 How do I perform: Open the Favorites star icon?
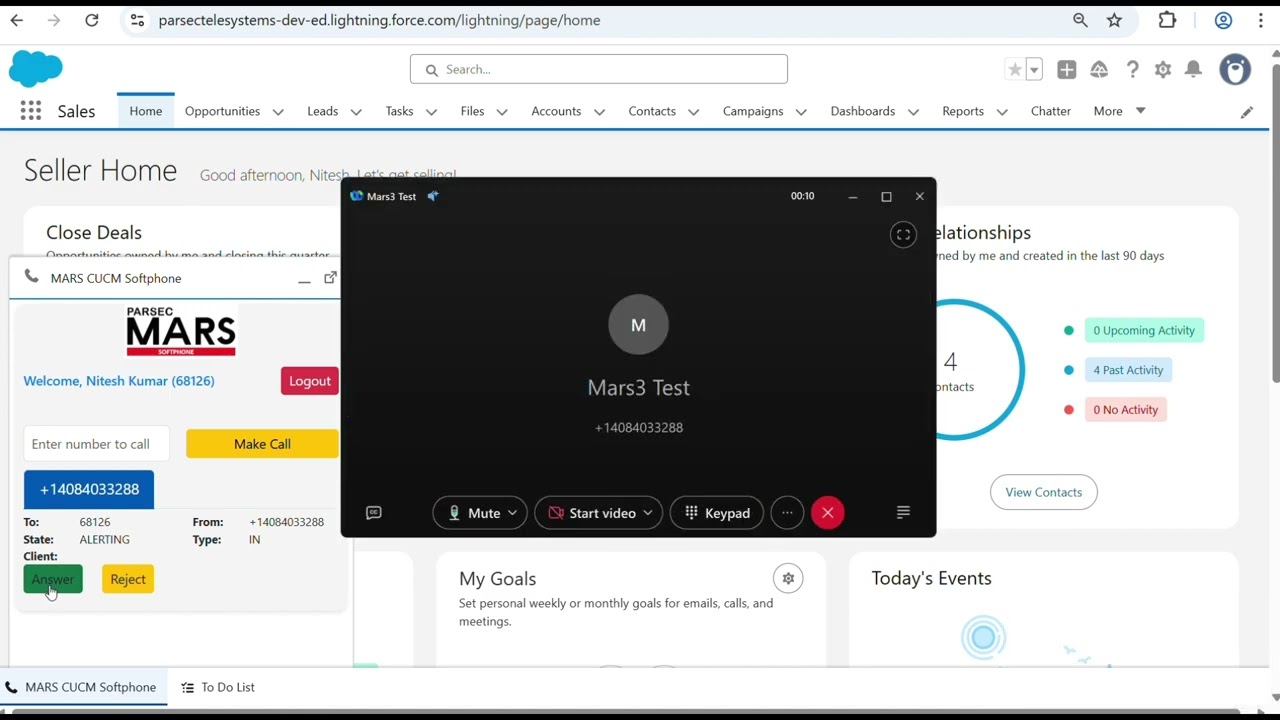1015,69
